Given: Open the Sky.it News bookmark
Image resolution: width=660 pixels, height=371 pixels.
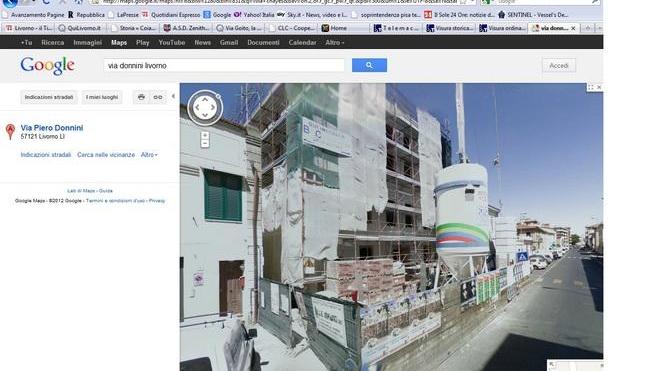Looking at the screenshot, I should click(x=312, y=15).
